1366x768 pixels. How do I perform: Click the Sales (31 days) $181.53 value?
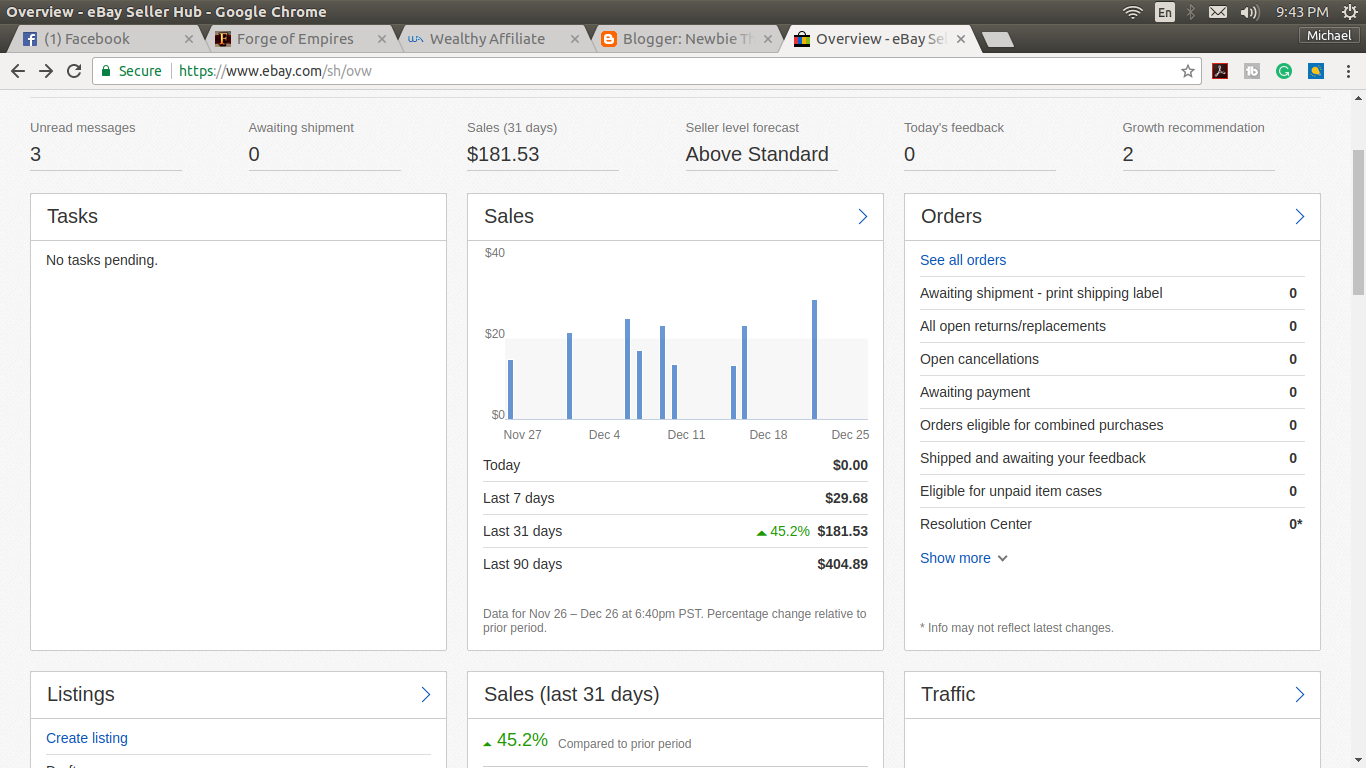point(503,154)
